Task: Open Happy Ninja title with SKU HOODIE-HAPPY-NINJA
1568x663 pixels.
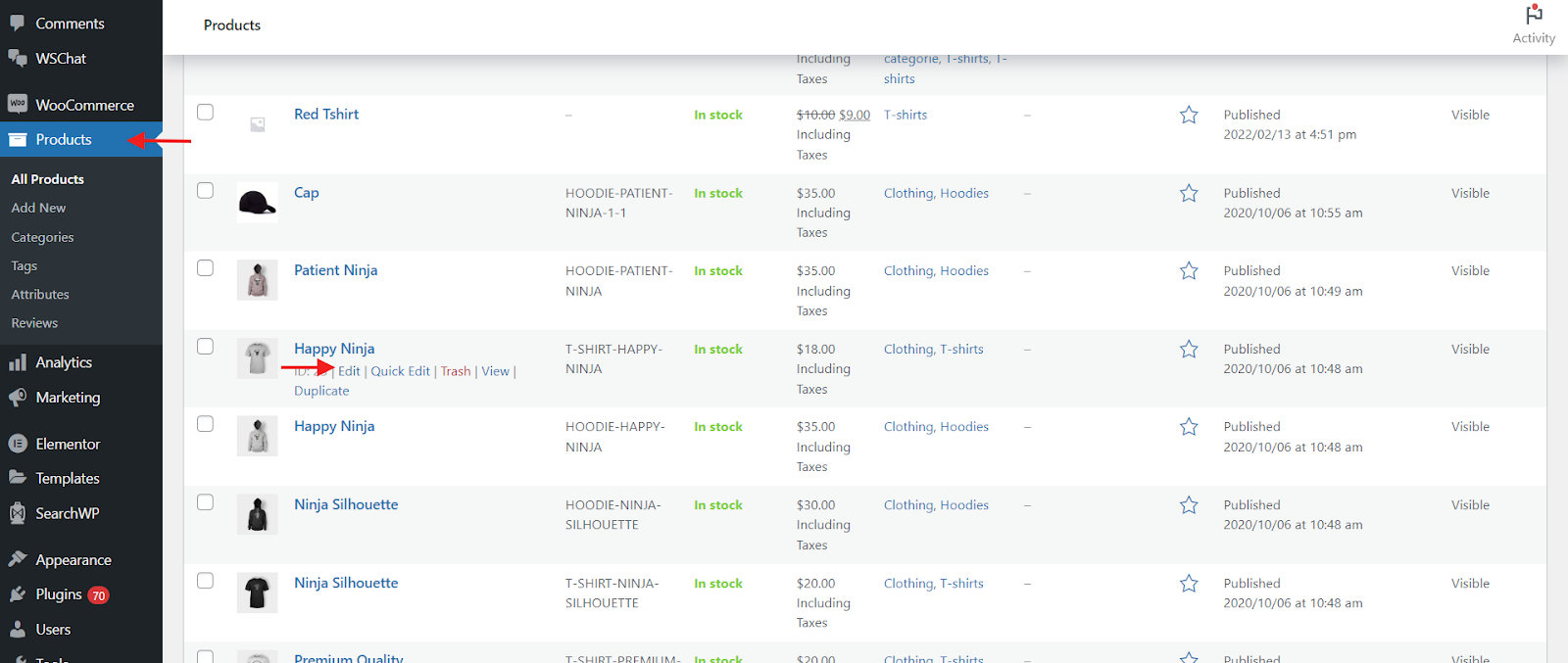Action: pos(334,426)
